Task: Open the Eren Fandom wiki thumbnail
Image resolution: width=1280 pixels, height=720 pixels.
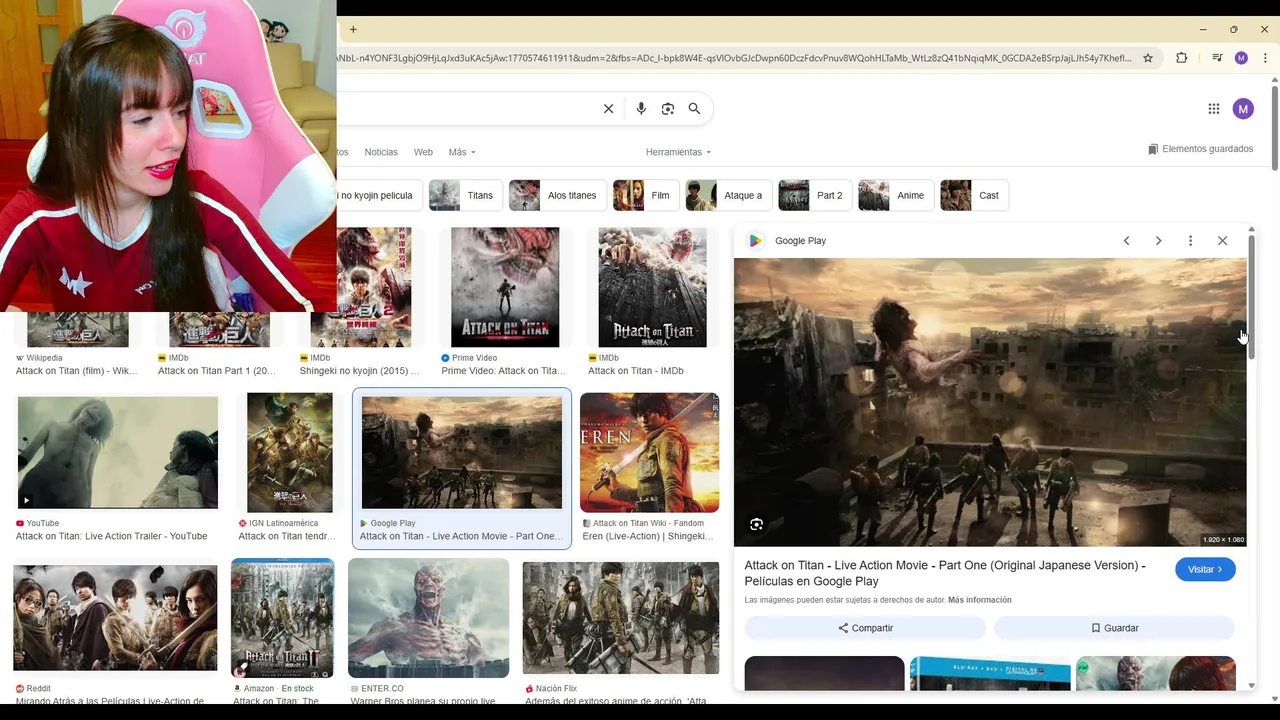Action: click(649, 453)
